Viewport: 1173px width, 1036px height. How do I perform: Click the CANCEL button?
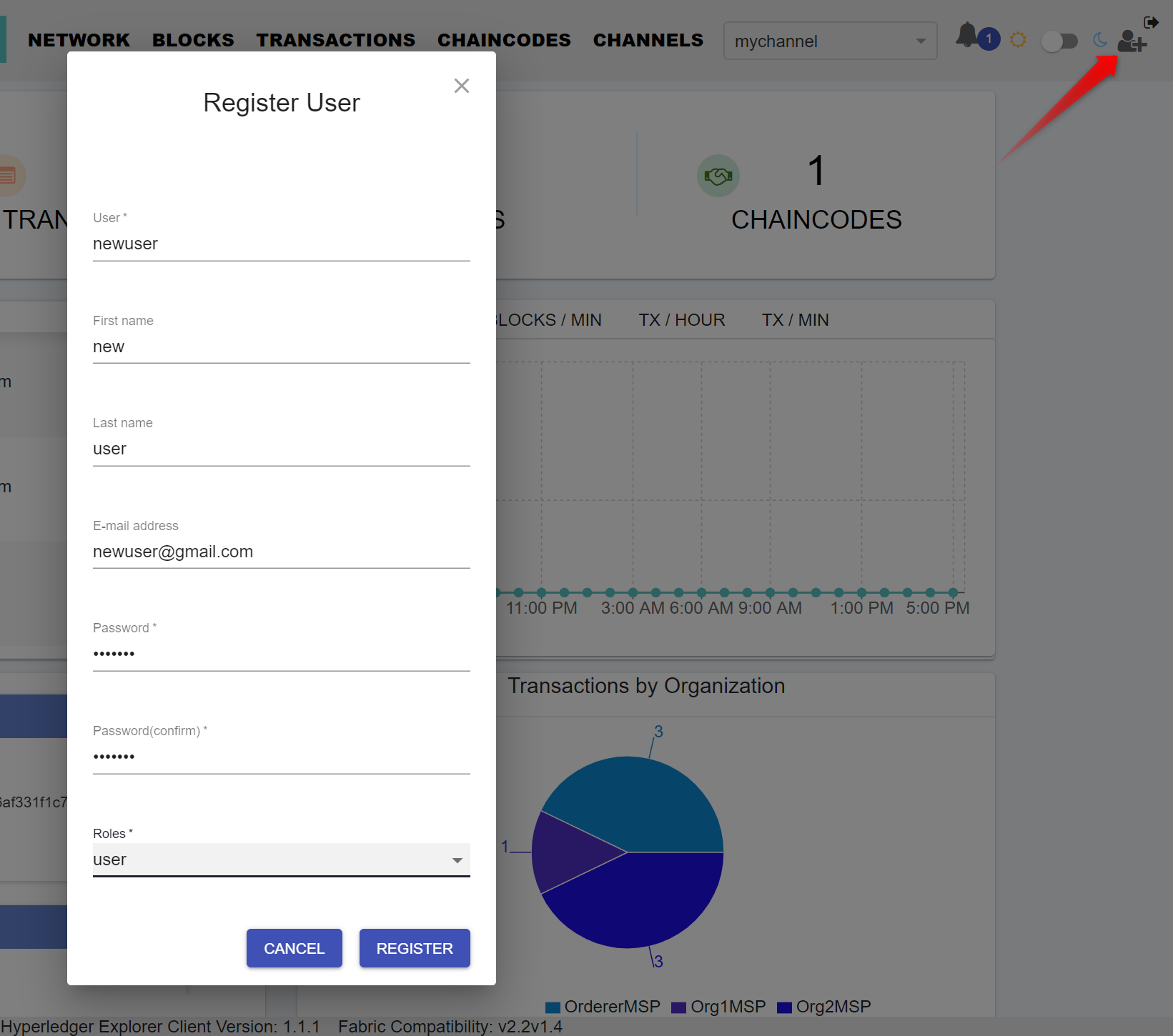pos(295,948)
